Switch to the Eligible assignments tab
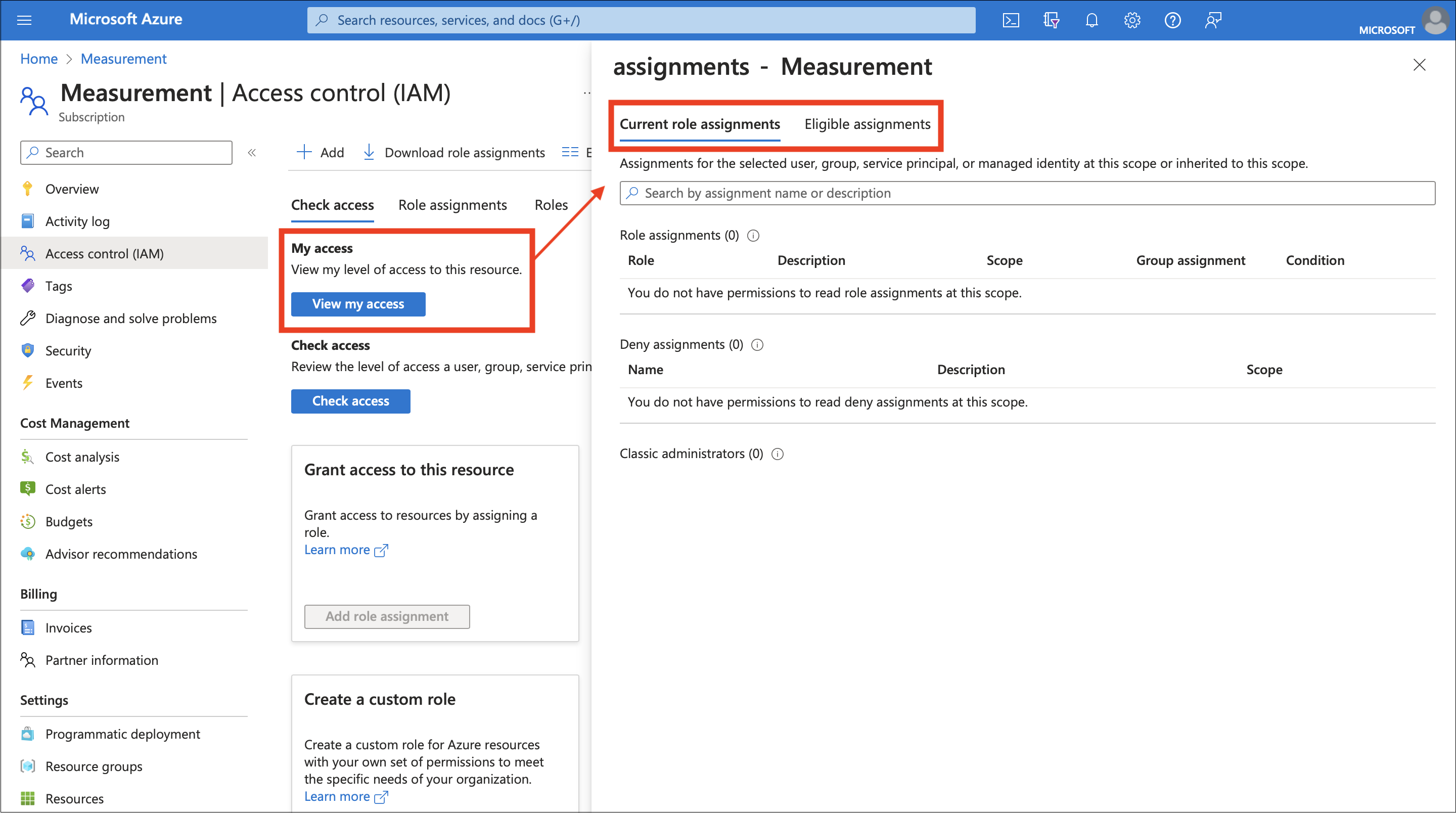The width and height of the screenshot is (1456, 813). pos(867,123)
